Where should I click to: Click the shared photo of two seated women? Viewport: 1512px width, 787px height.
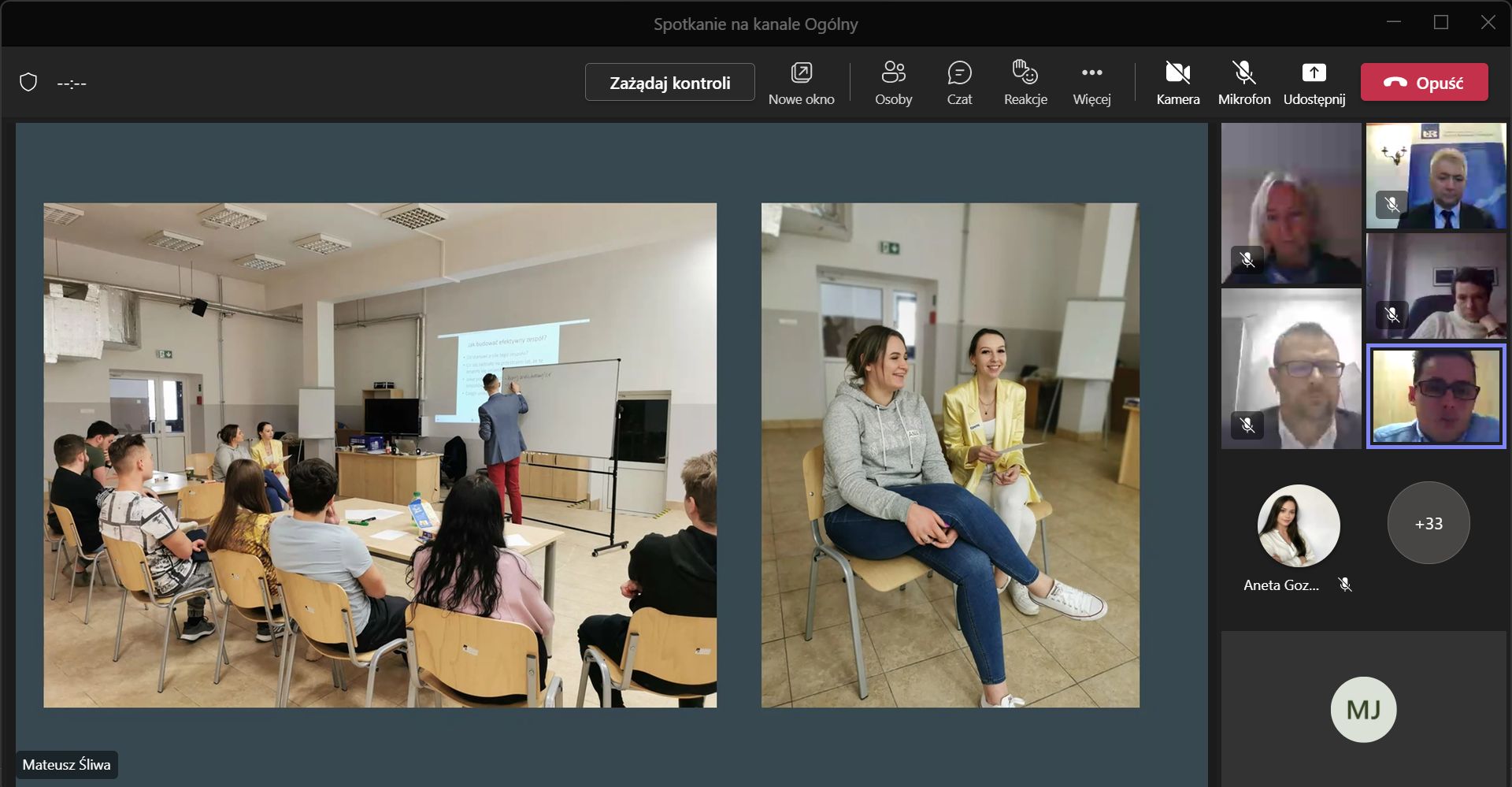tap(950, 455)
